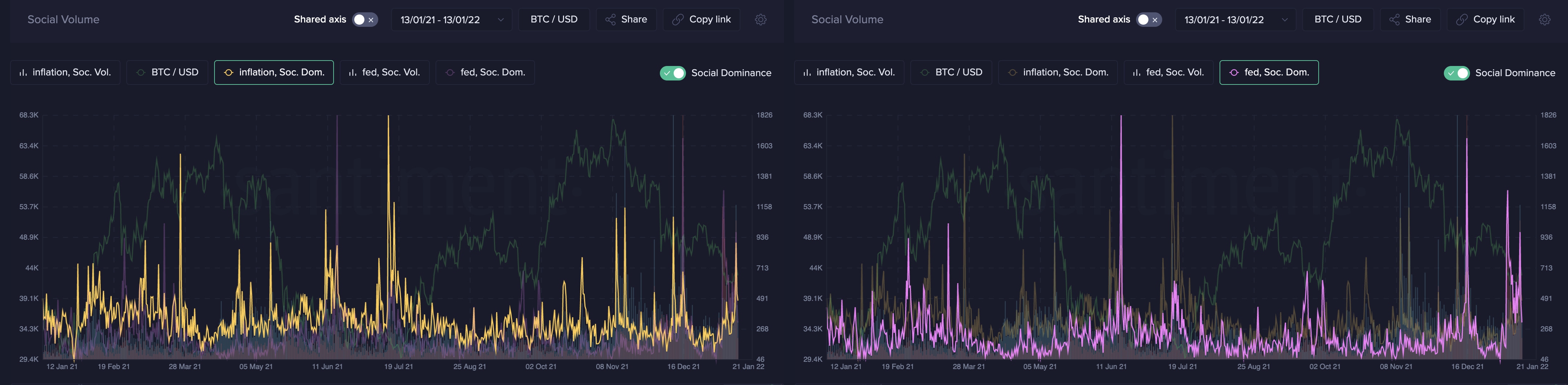The width and height of the screenshot is (1568, 385).
Task: Click BTC / USD legend chip on right chart
Action: (x=951, y=73)
